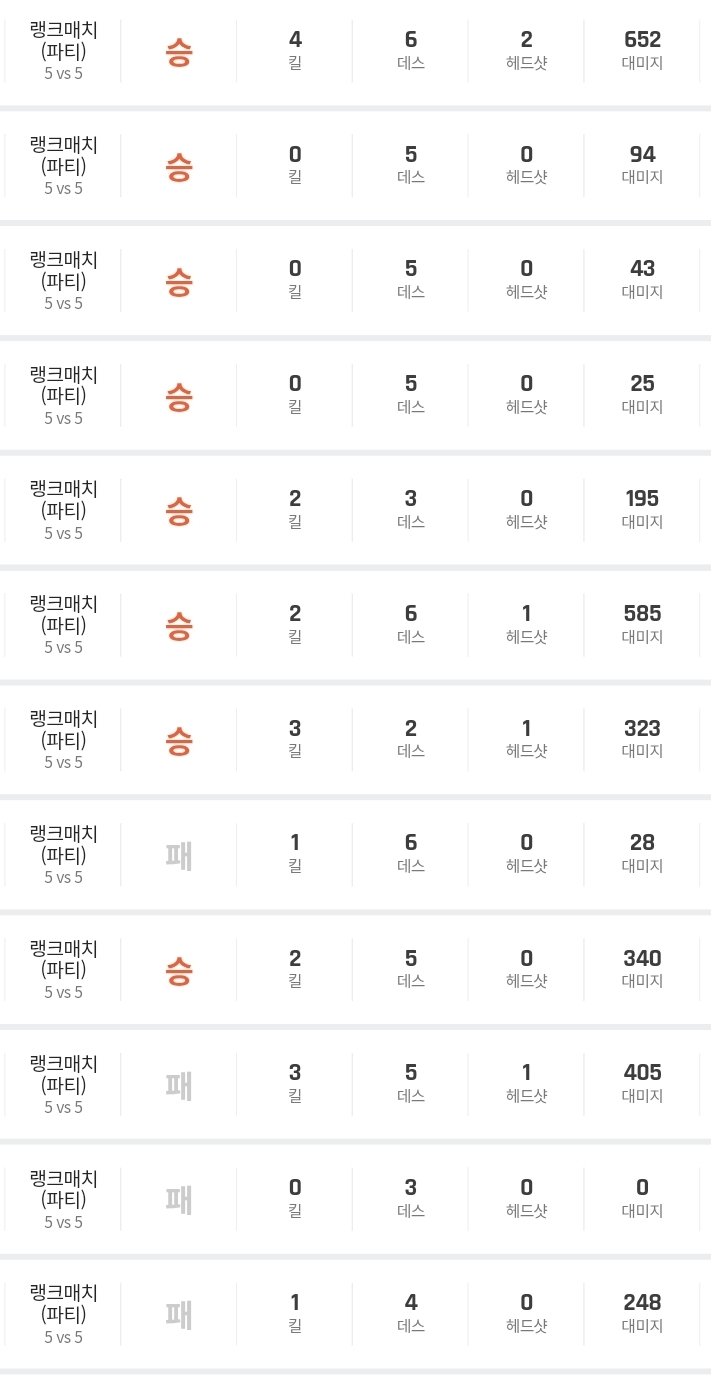Screen dimensions: 711x1377
Task: Click the loss mark in the 405 damage row
Action: coord(178,1085)
